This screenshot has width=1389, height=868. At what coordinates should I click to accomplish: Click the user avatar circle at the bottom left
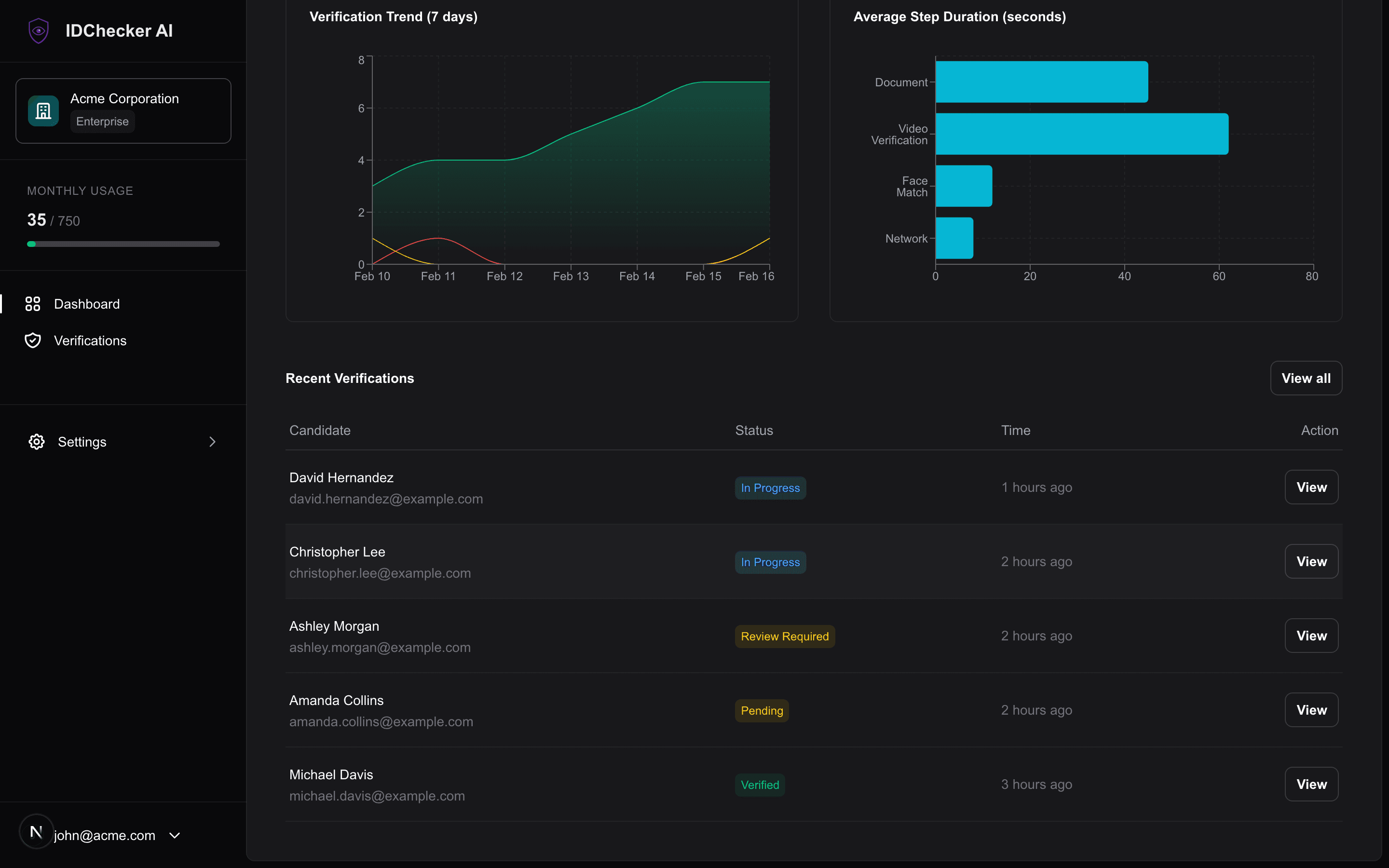pyautogui.click(x=36, y=832)
